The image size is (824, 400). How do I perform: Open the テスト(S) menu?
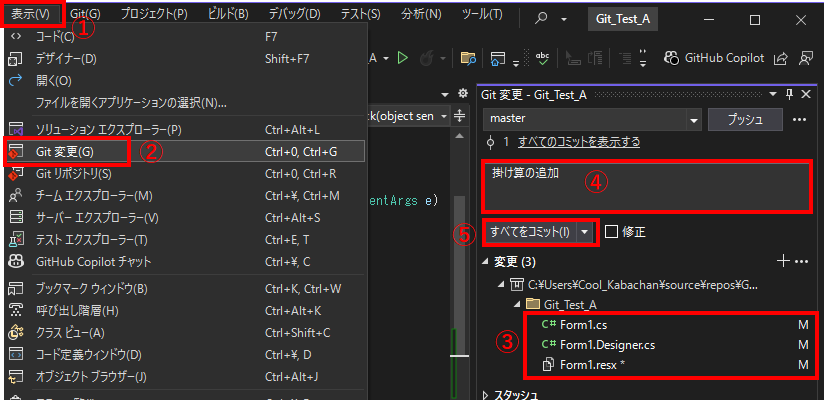tap(360, 15)
